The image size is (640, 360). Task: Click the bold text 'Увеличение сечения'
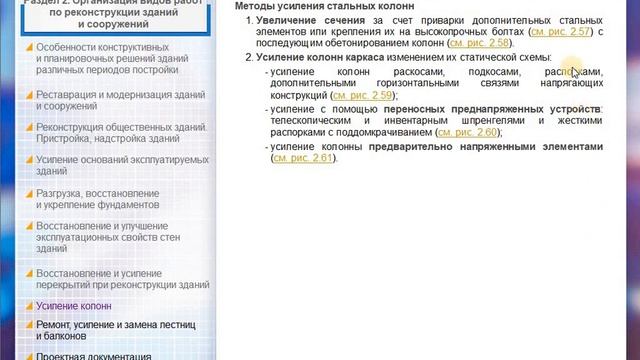[311, 20]
